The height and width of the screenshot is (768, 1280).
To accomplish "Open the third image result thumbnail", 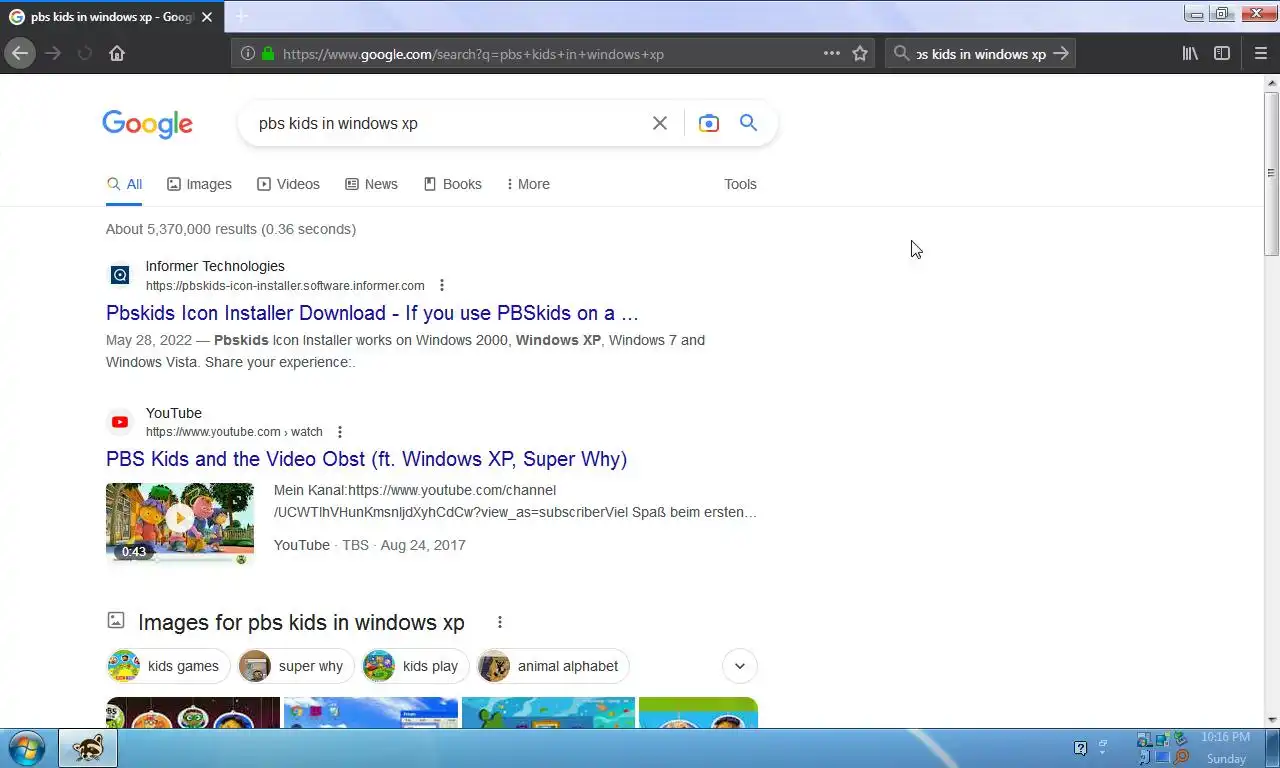I will pyautogui.click(x=548, y=712).
